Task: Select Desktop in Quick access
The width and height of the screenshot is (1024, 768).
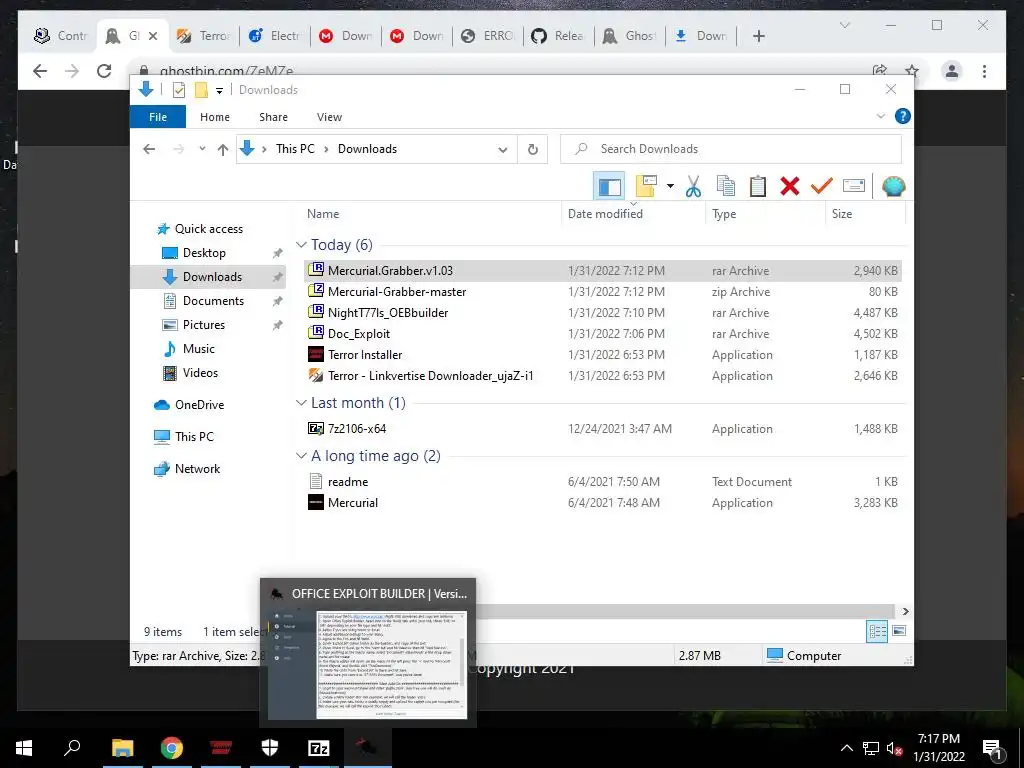Action: [x=204, y=253]
